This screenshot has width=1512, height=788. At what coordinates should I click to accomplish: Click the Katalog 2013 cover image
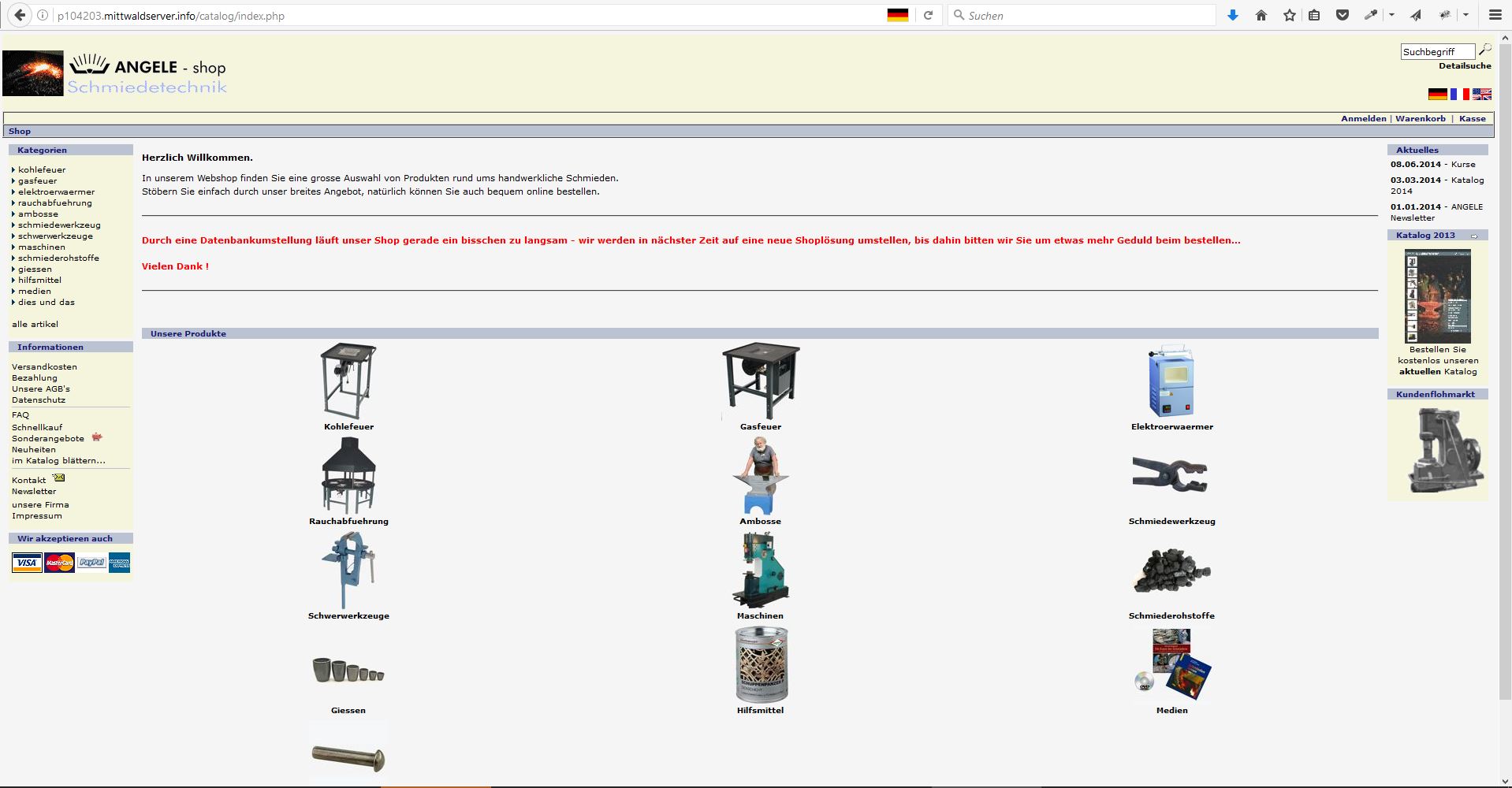1437,296
